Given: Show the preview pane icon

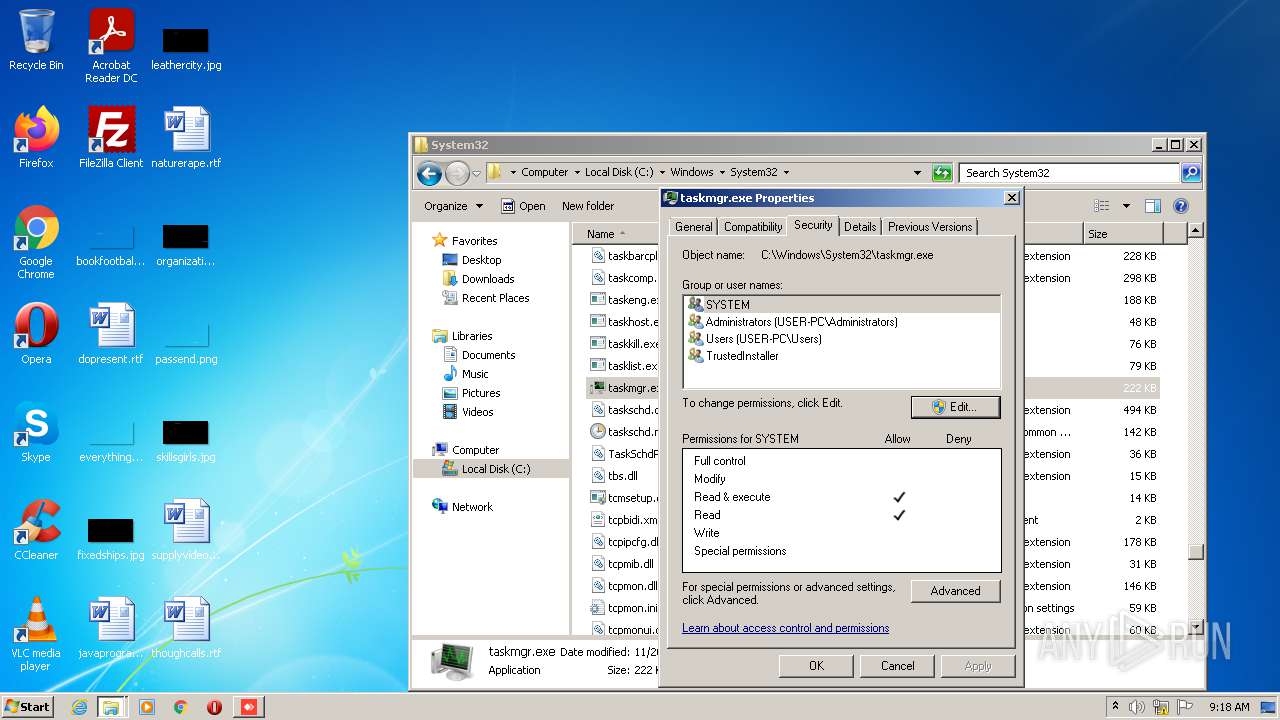Looking at the screenshot, I should coord(1152,206).
